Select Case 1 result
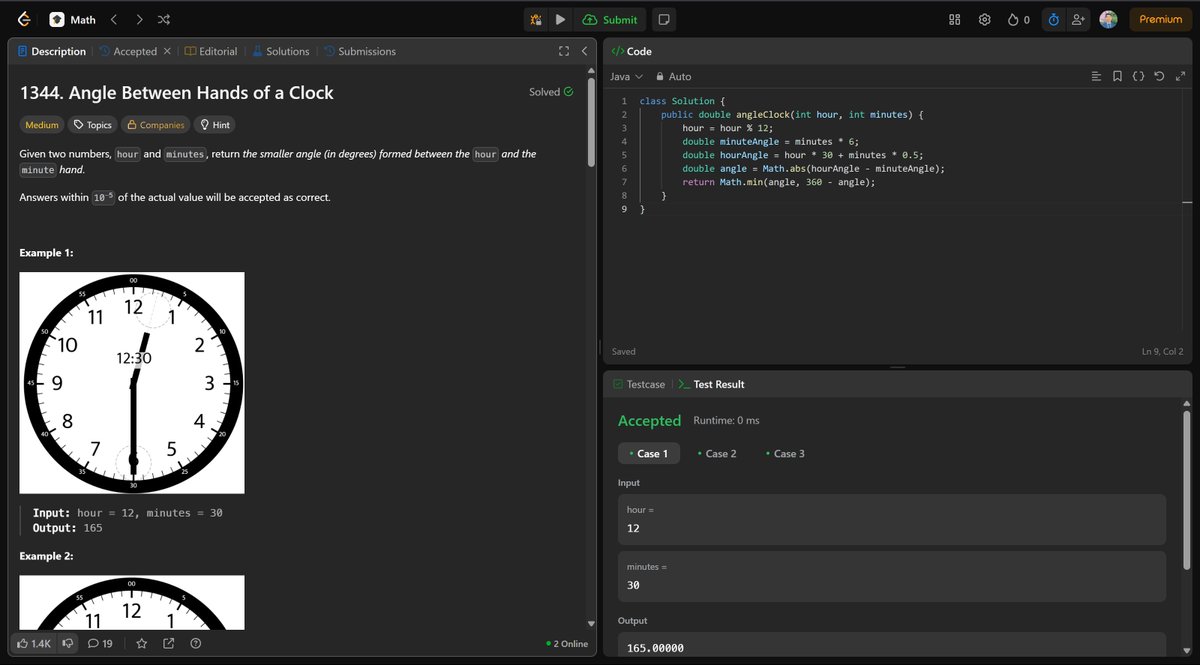Image resolution: width=1200 pixels, height=665 pixels. [649, 454]
